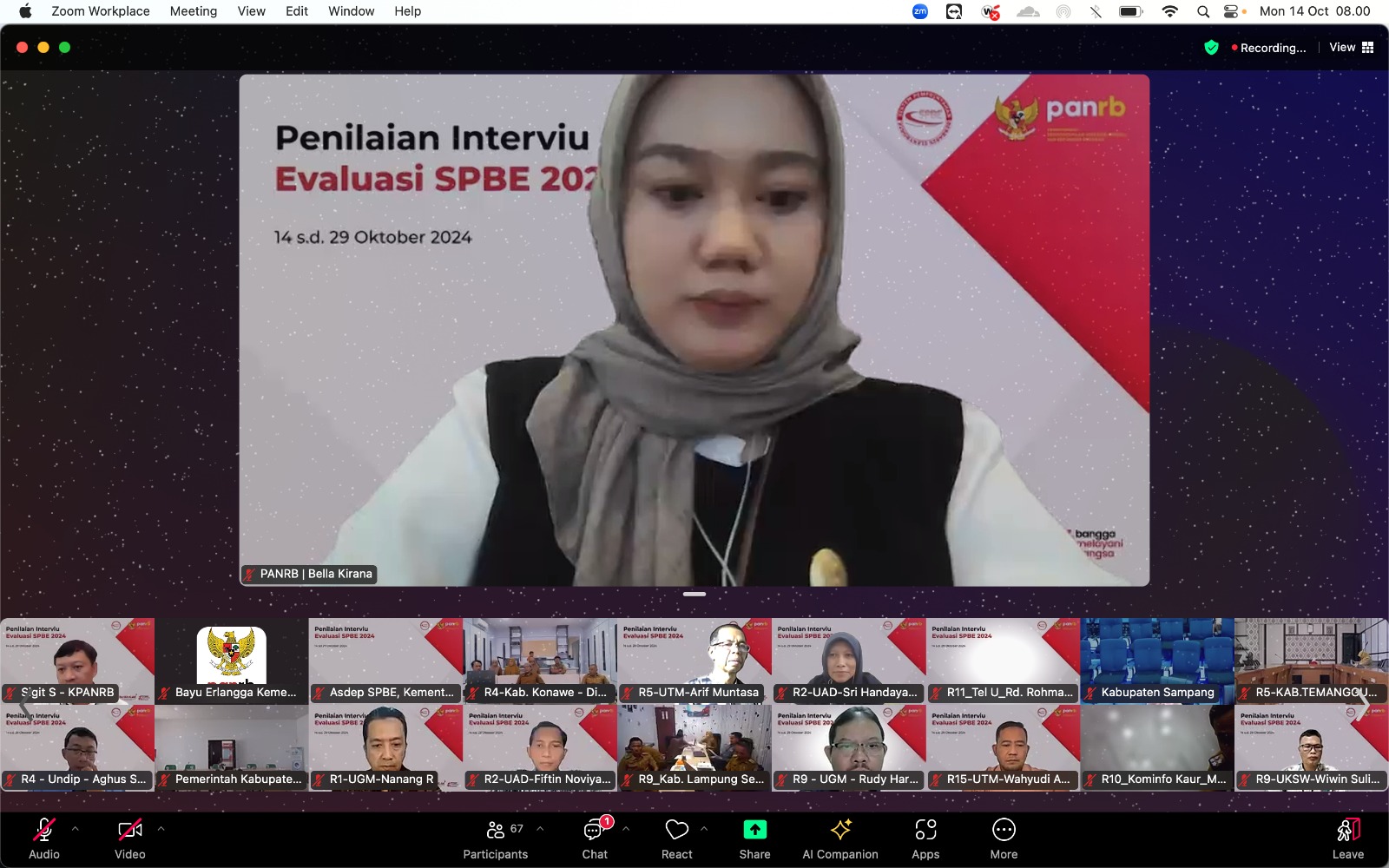Click Leave meeting button
This screenshot has height=868, width=1389.
coord(1348,838)
